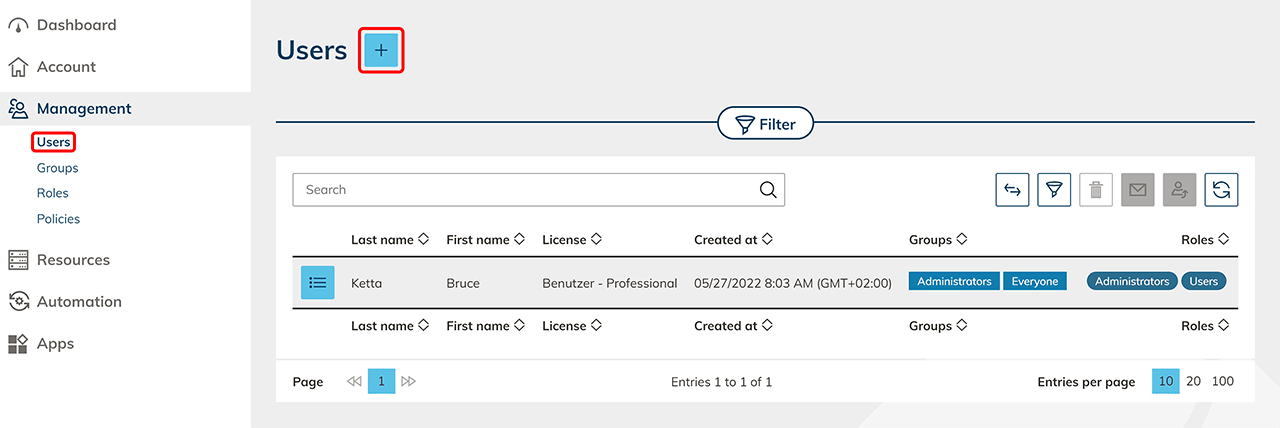Sort by Last name column header
Screen dimensions: 1280x428
pyautogui.click(x=389, y=240)
